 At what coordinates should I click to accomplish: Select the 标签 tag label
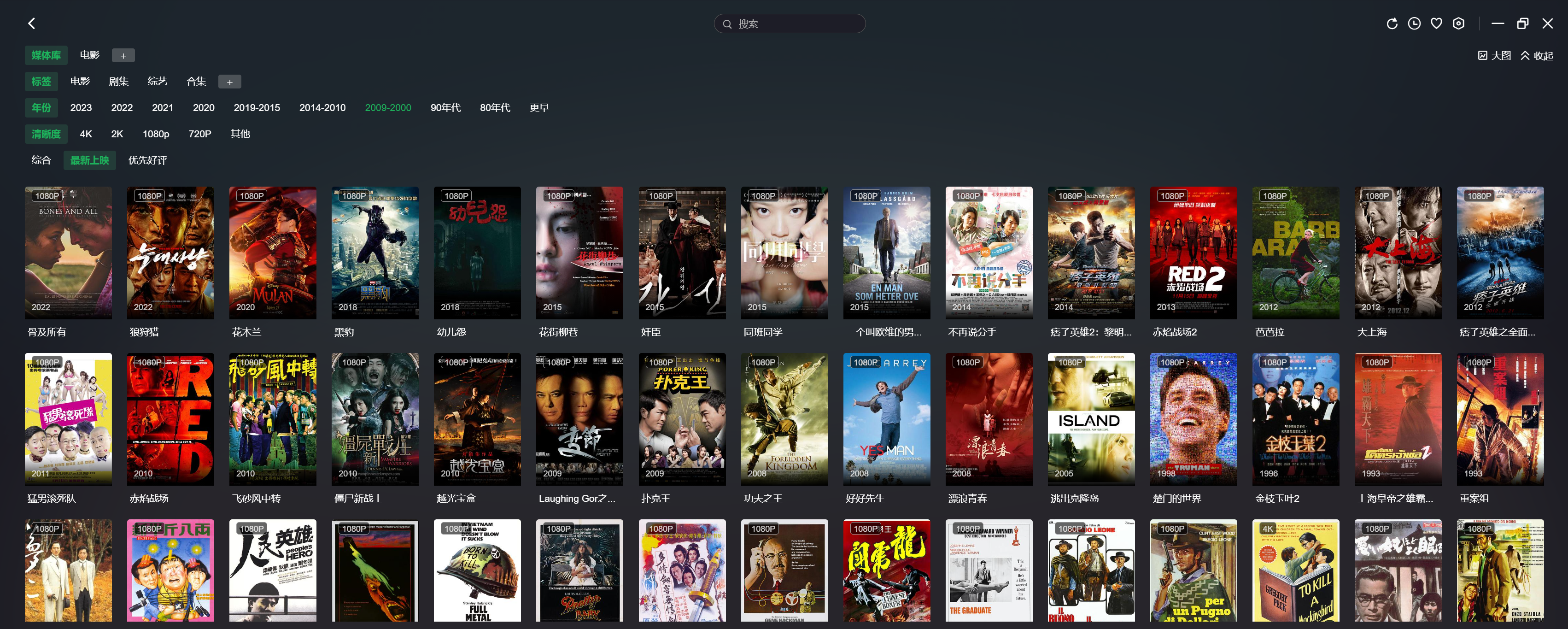41,82
